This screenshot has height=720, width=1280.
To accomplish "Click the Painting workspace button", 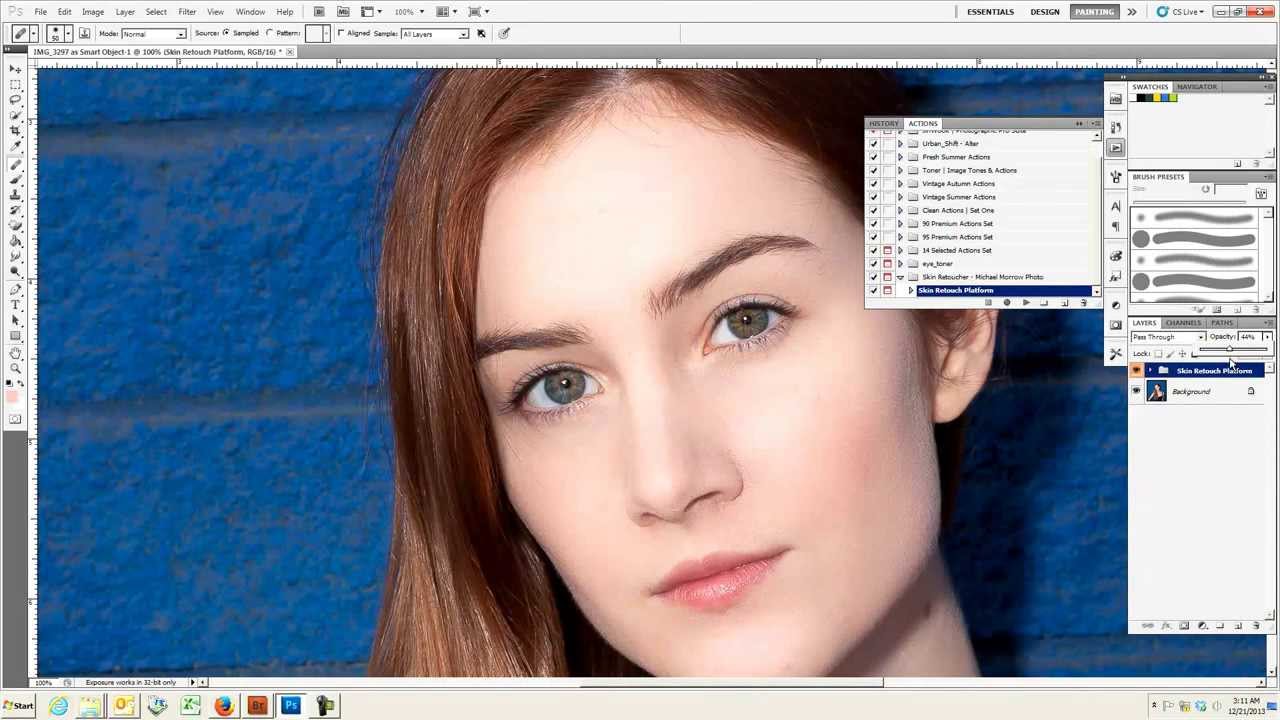I will tap(1094, 12).
